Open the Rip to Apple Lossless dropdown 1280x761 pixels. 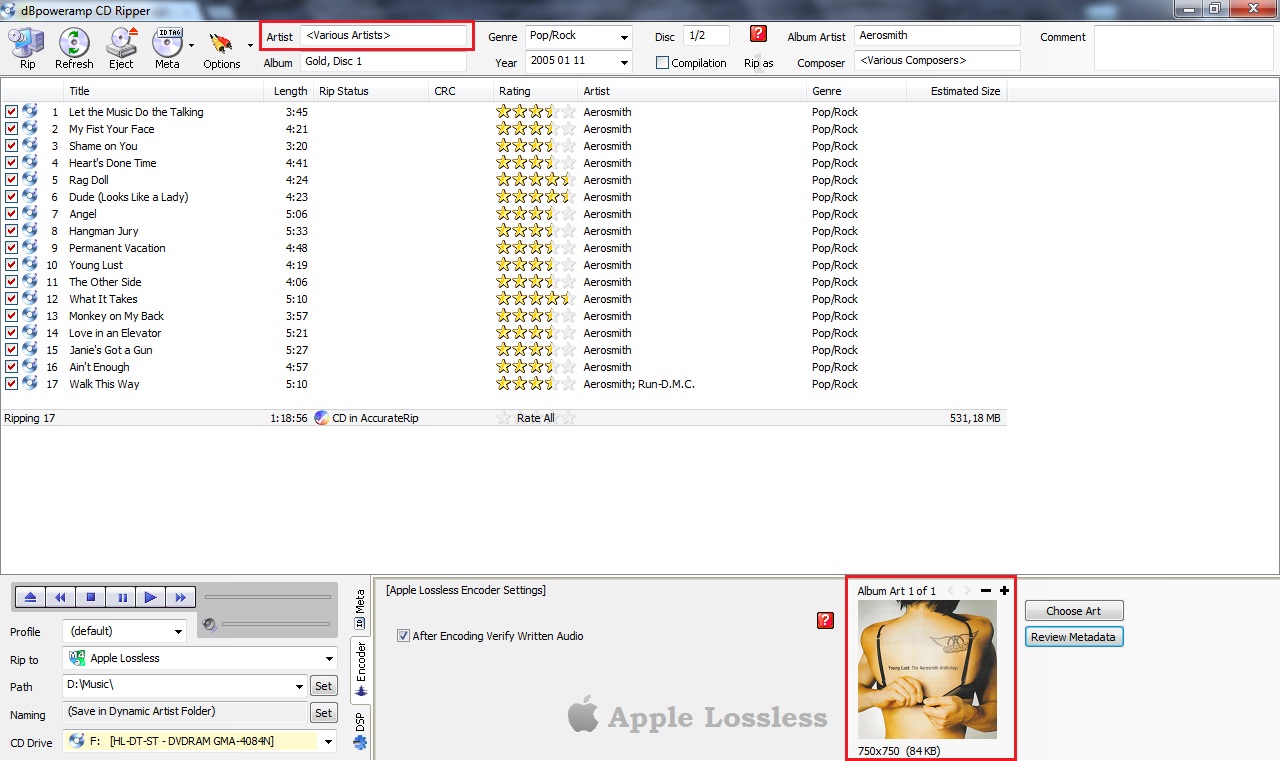(329, 659)
